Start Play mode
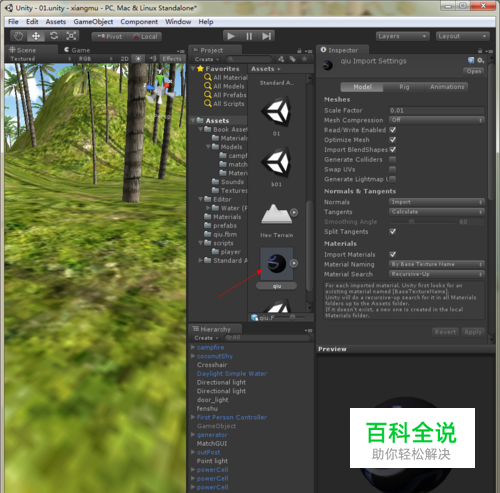 231,36
